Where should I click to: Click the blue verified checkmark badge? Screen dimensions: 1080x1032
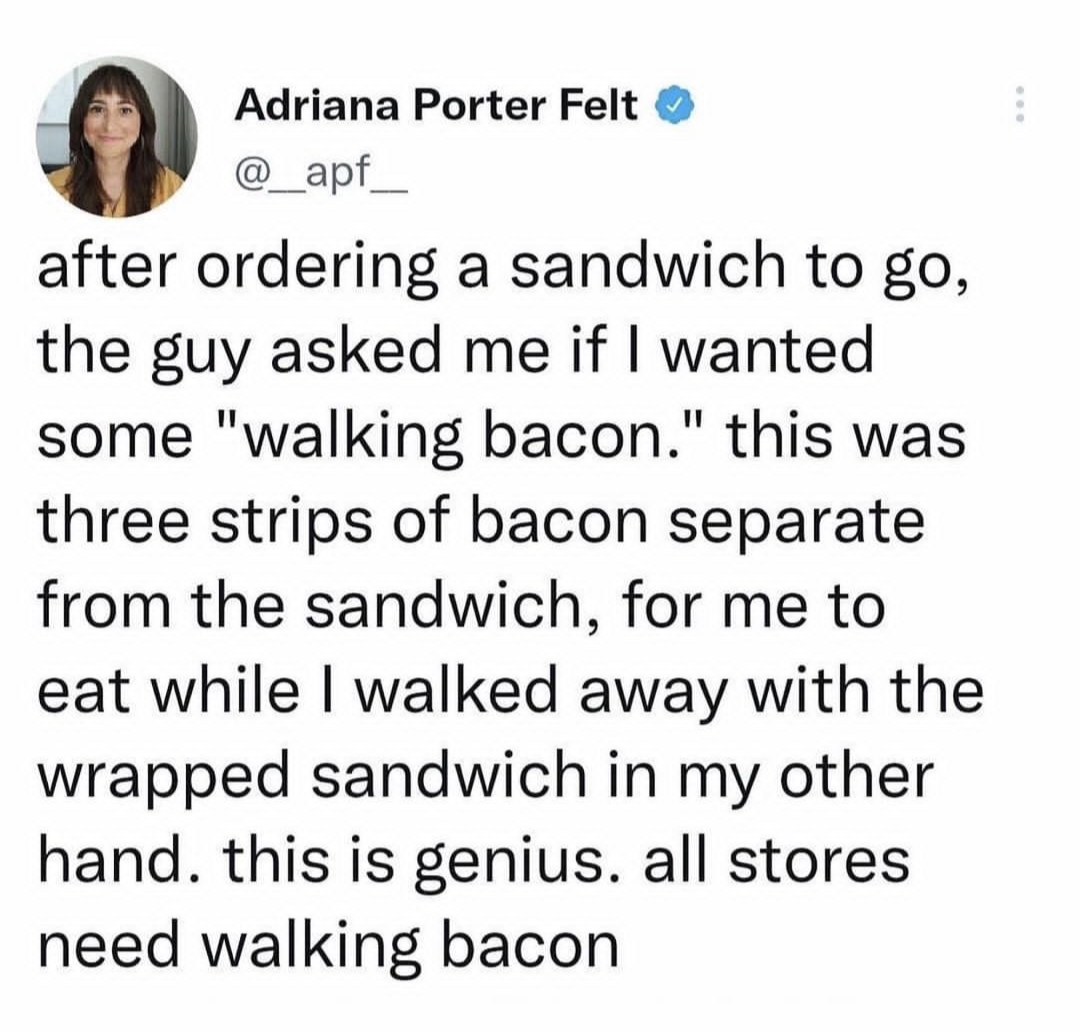pyautogui.click(x=669, y=104)
